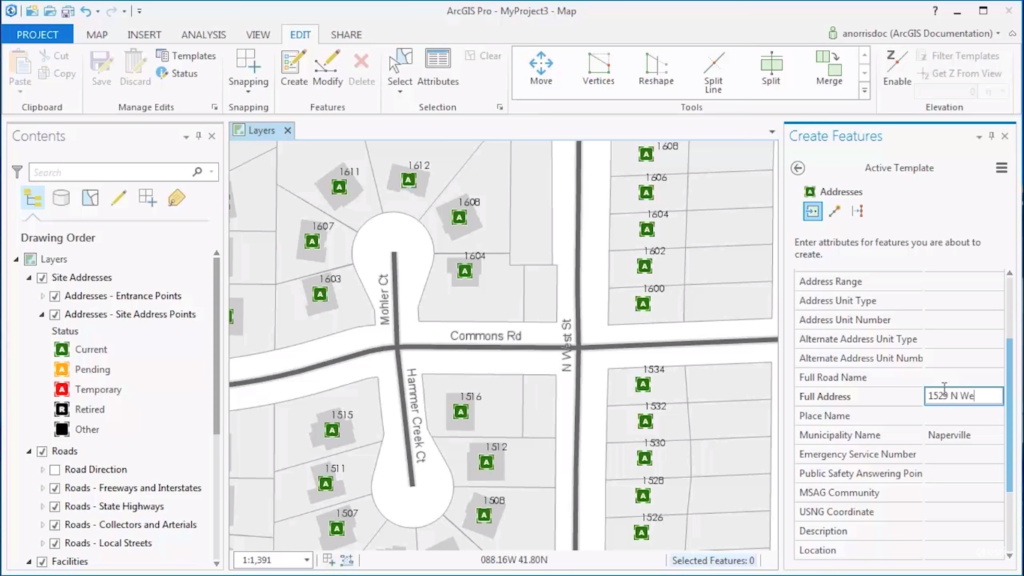Image resolution: width=1024 pixels, height=576 pixels.
Task: Collapse the Site Addresses group
Action: tap(29, 278)
